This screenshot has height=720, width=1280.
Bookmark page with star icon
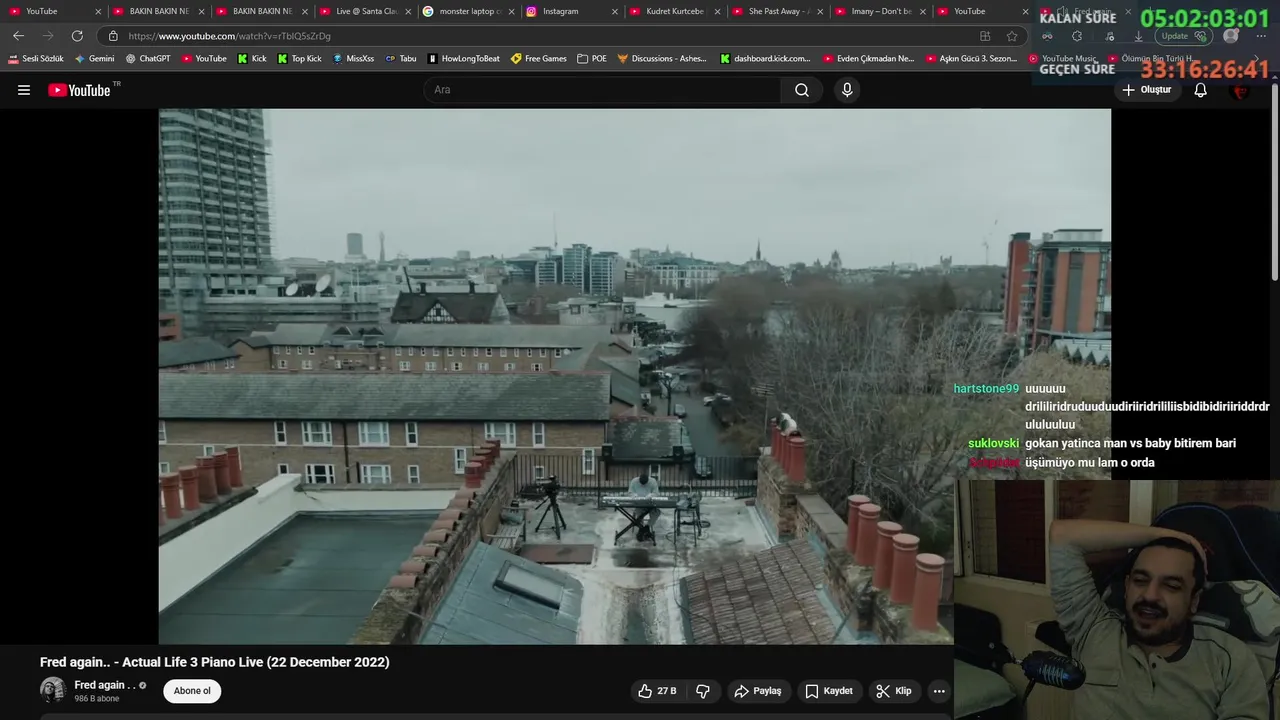click(1012, 36)
